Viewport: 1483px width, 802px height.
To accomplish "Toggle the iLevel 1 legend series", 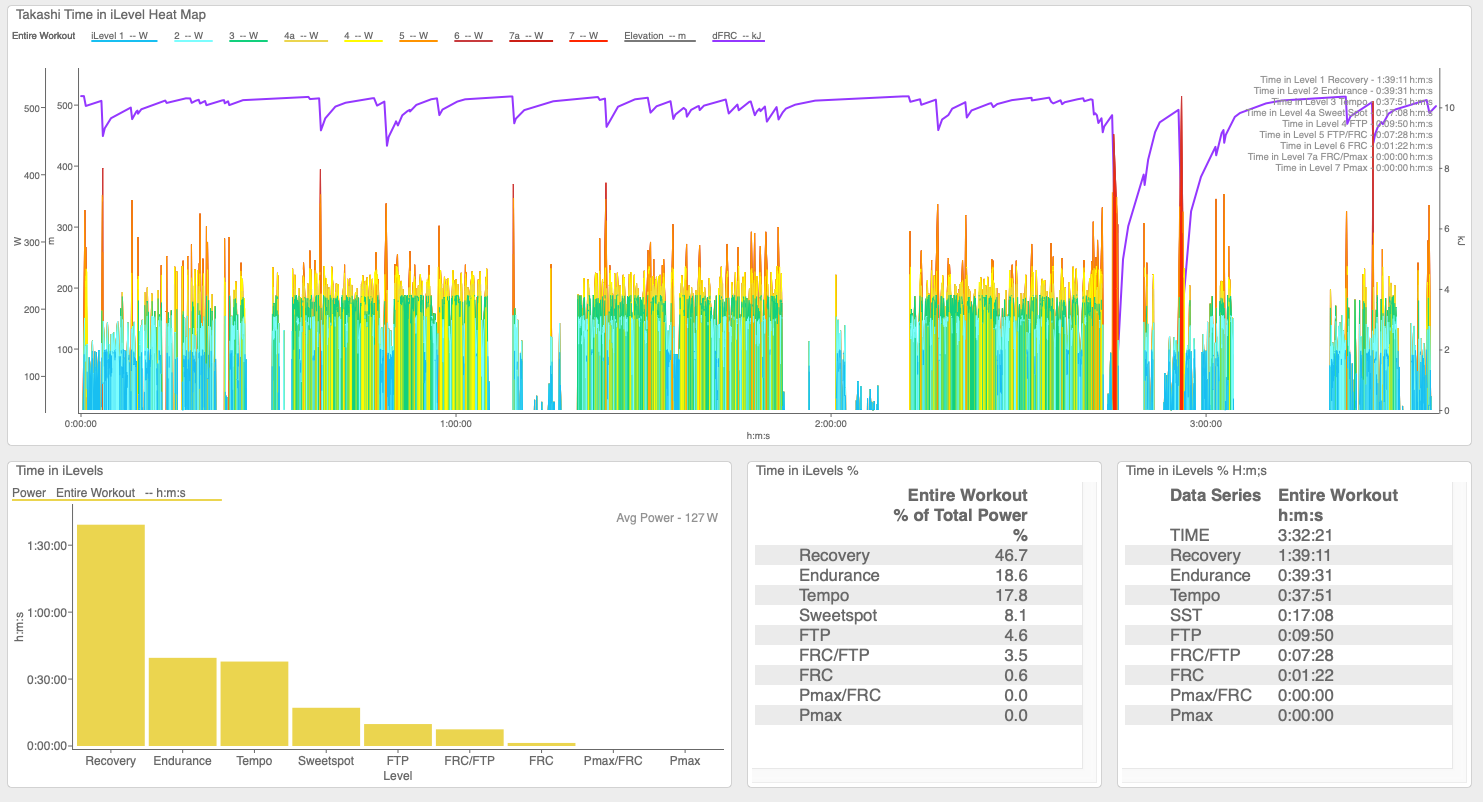I will [119, 36].
